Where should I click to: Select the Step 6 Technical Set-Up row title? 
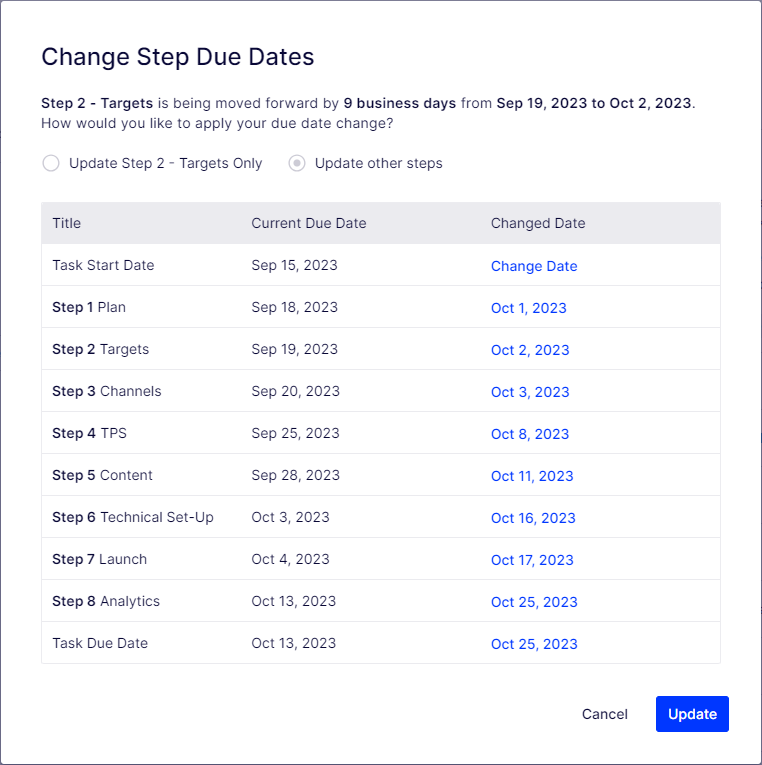pyautogui.click(x=133, y=517)
